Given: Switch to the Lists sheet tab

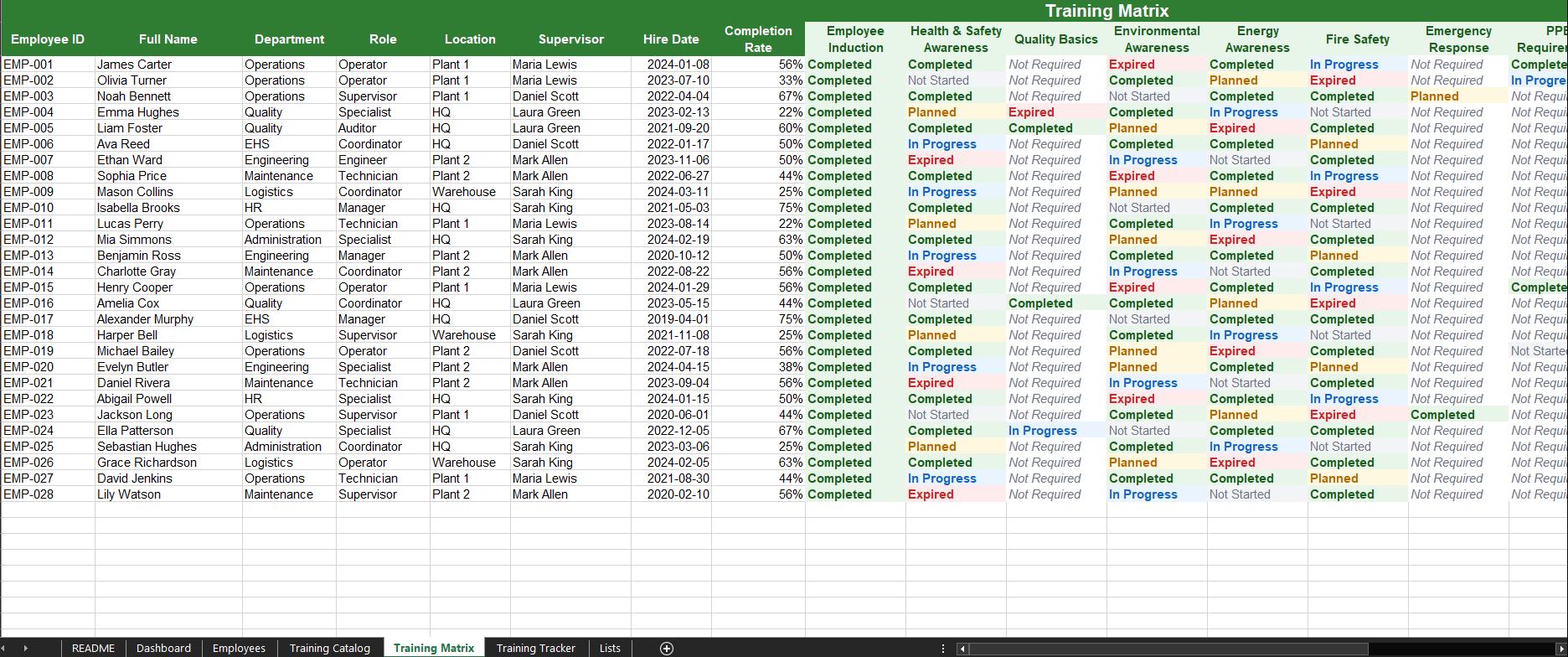Looking at the screenshot, I should tap(610, 648).
